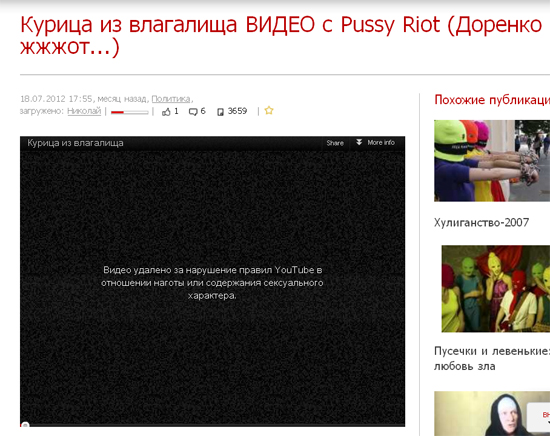This screenshot has height=436, width=550.
Task: Open thumbnail of balaclava women with raised arms
Action: [492, 161]
